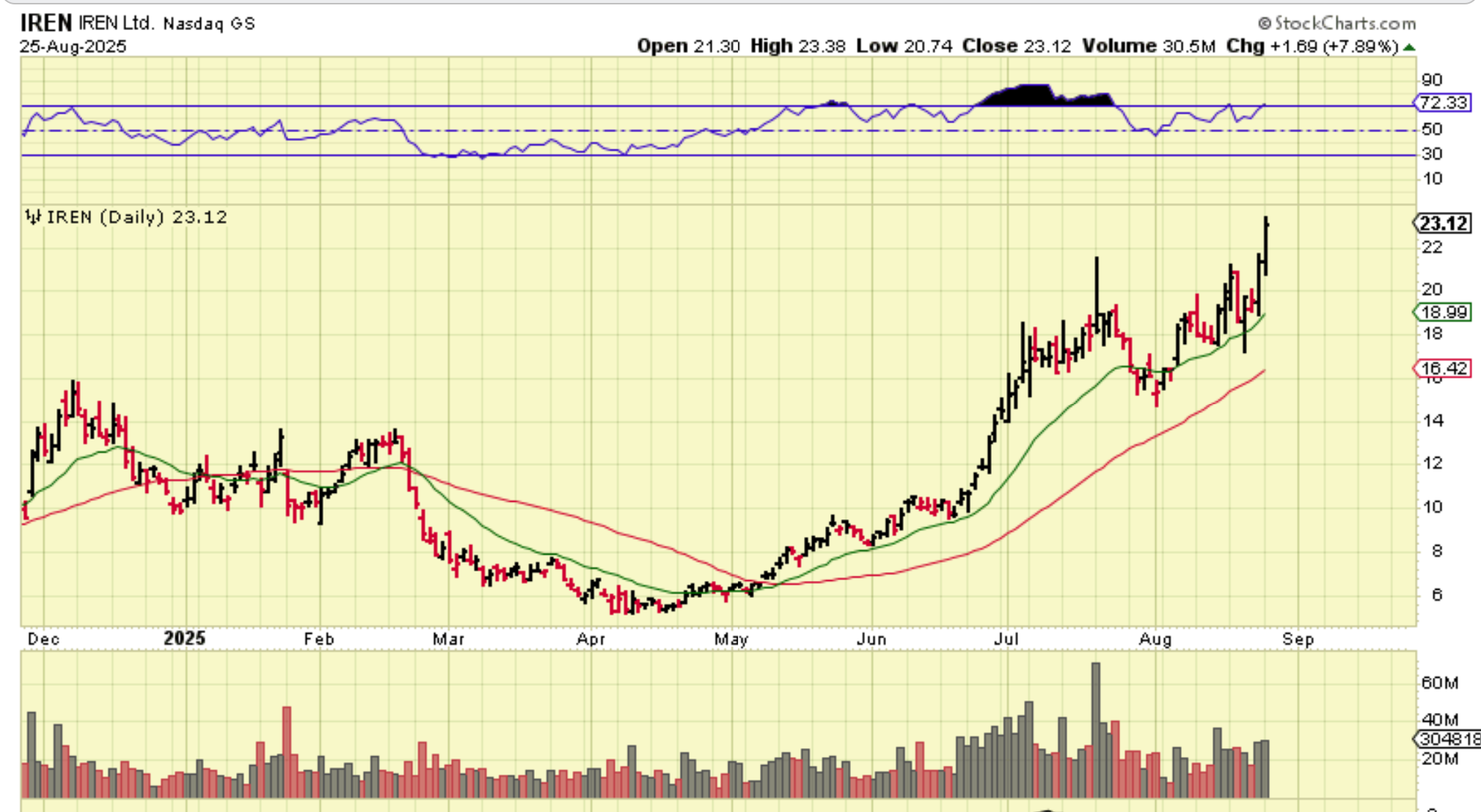Viewport: 1481px width, 812px height.
Task: Click the latest price bar at chart top
Action: pos(1266,246)
